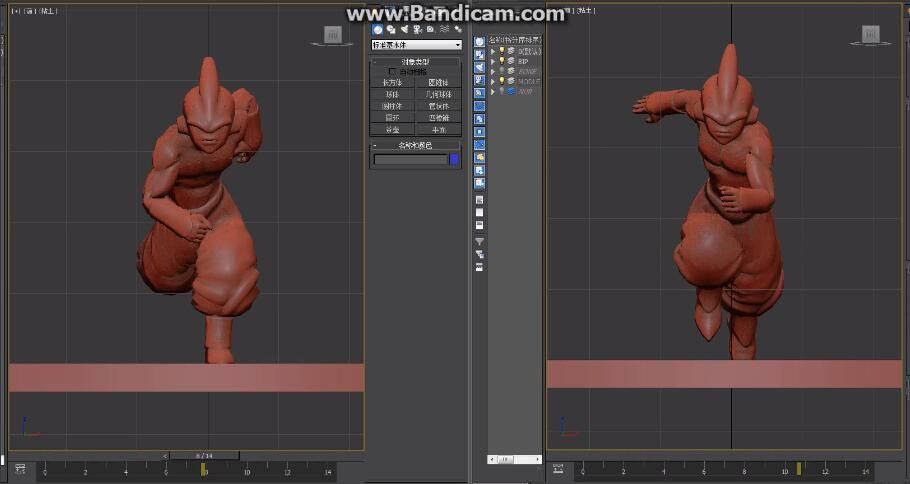
Task: Enable the 自动栅格 AutoGrid checkbox
Action: pos(393,71)
